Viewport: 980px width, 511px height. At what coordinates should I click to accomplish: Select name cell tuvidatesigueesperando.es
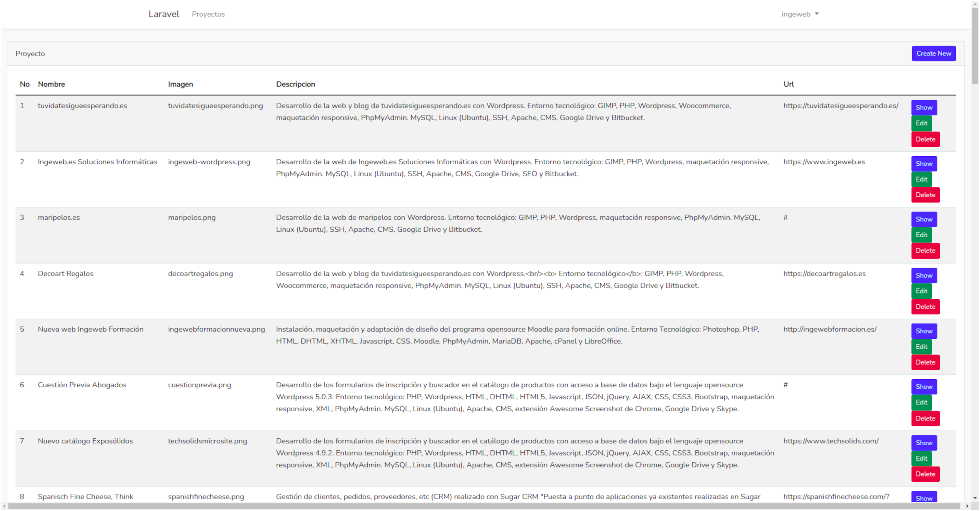[x=82, y=106]
